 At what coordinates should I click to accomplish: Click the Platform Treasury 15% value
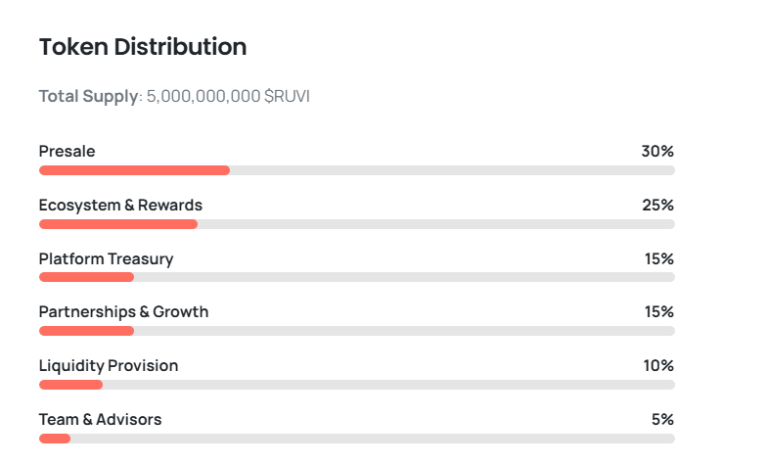pyautogui.click(x=658, y=259)
